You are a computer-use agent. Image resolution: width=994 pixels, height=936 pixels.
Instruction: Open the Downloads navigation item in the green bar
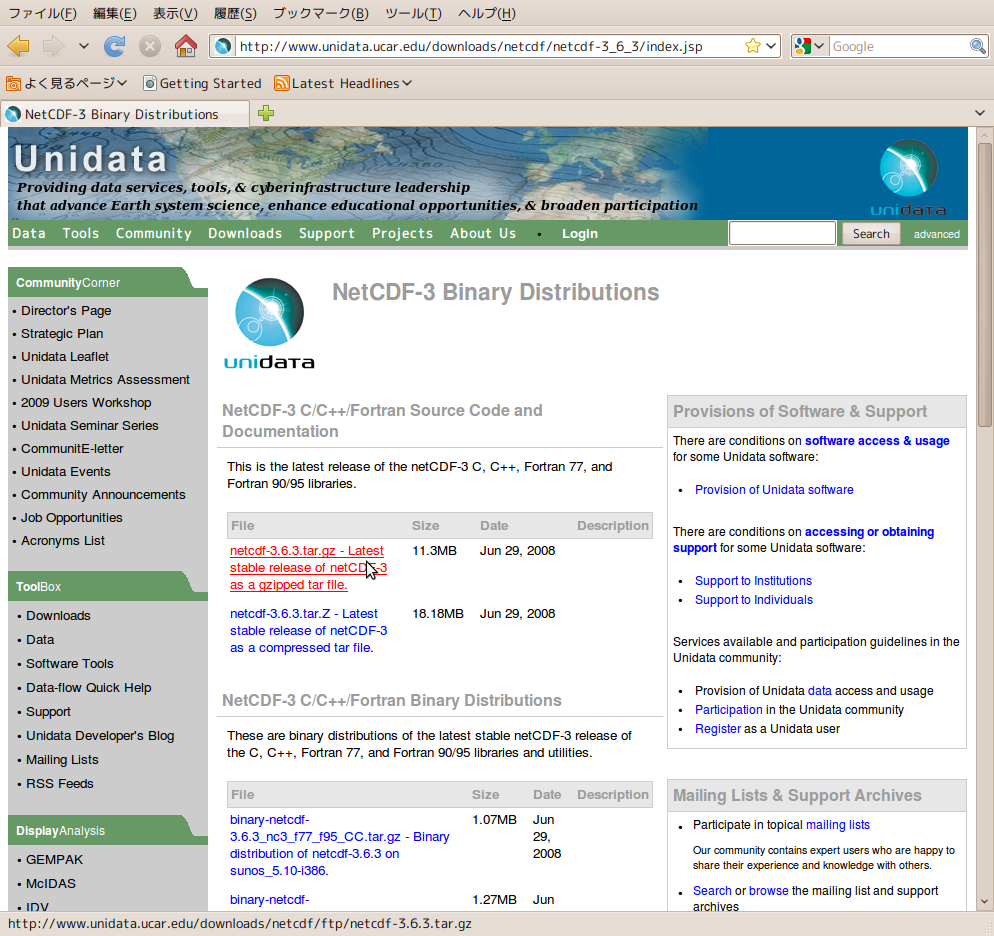coord(245,233)
